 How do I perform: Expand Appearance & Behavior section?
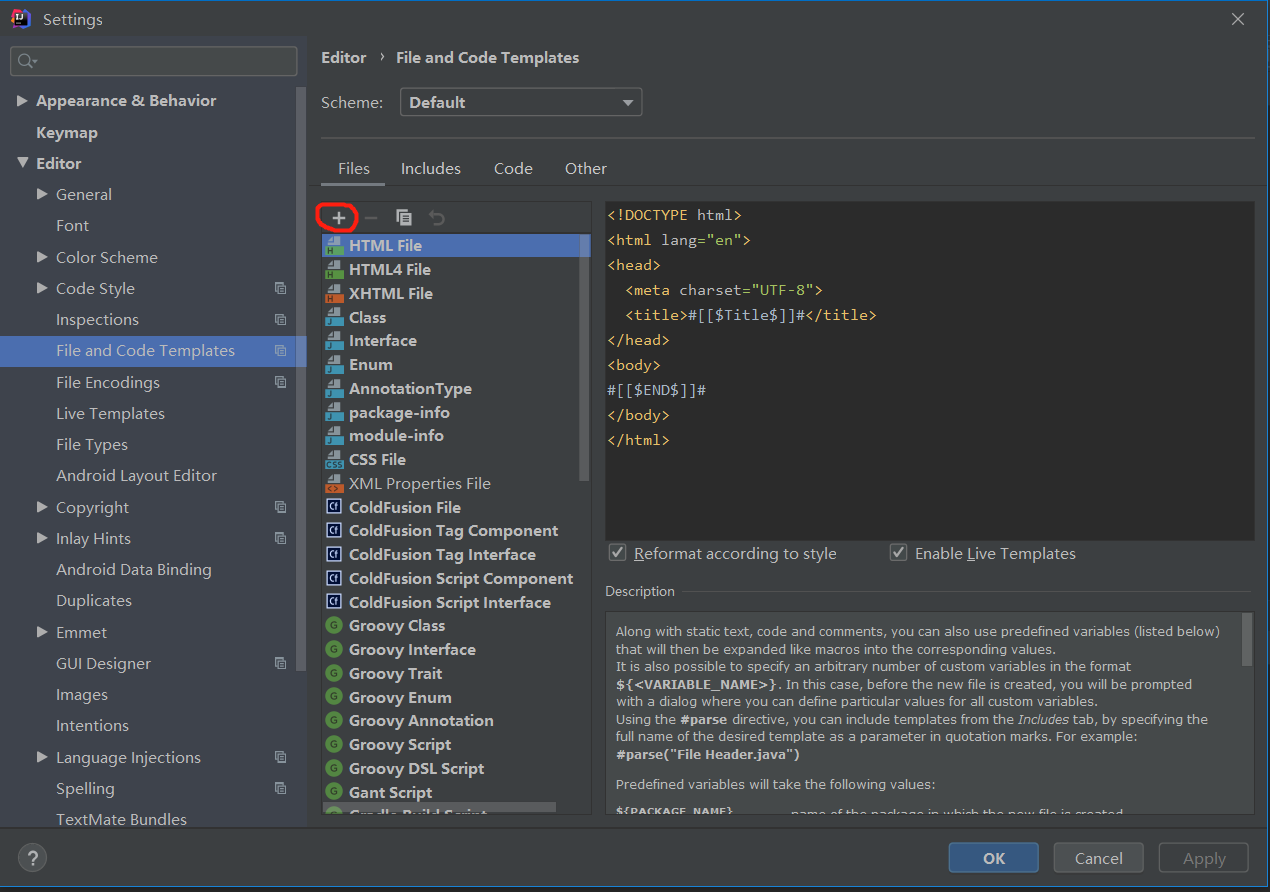(x=22, y=101)
